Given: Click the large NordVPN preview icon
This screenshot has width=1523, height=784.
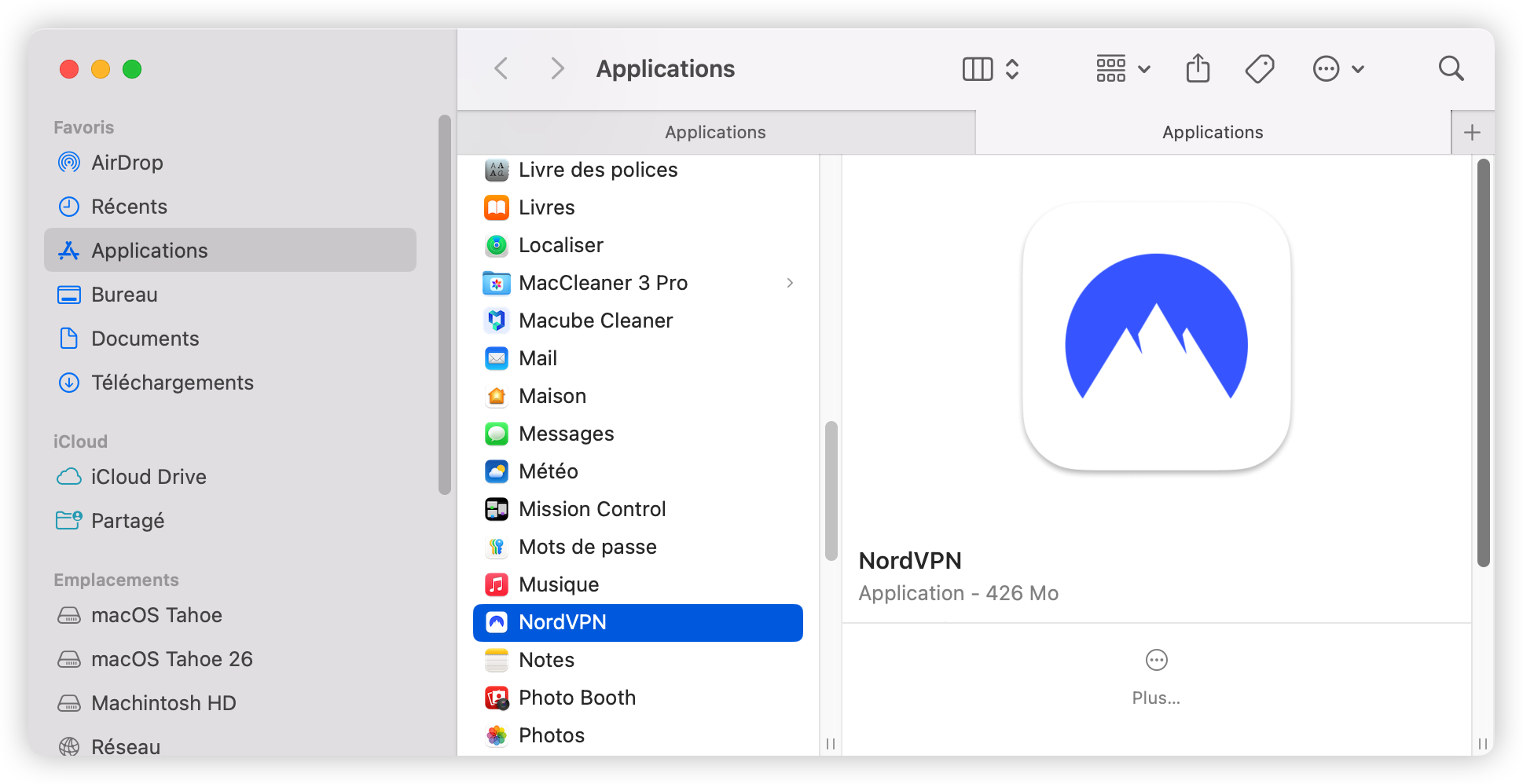Looking at the screenshot, I should pos(1156,336).
